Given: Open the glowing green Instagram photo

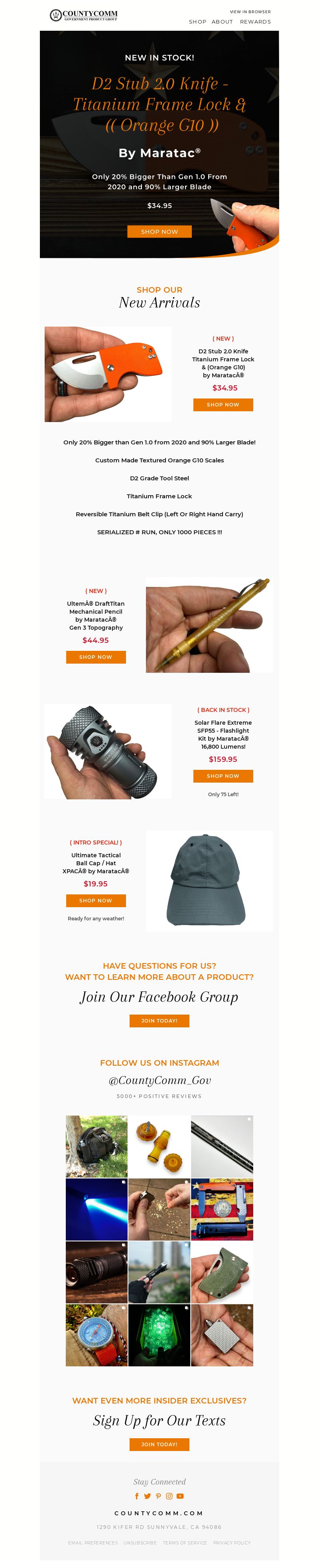Looking at the screenshot, I should [x=159, y=1334].
